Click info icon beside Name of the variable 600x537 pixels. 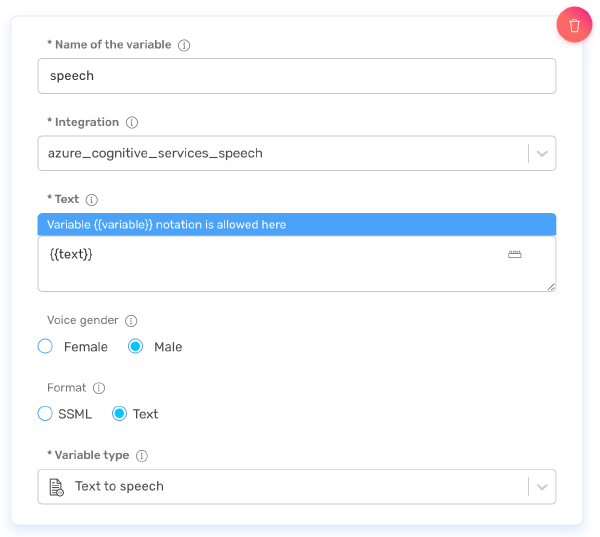(184, 45)
